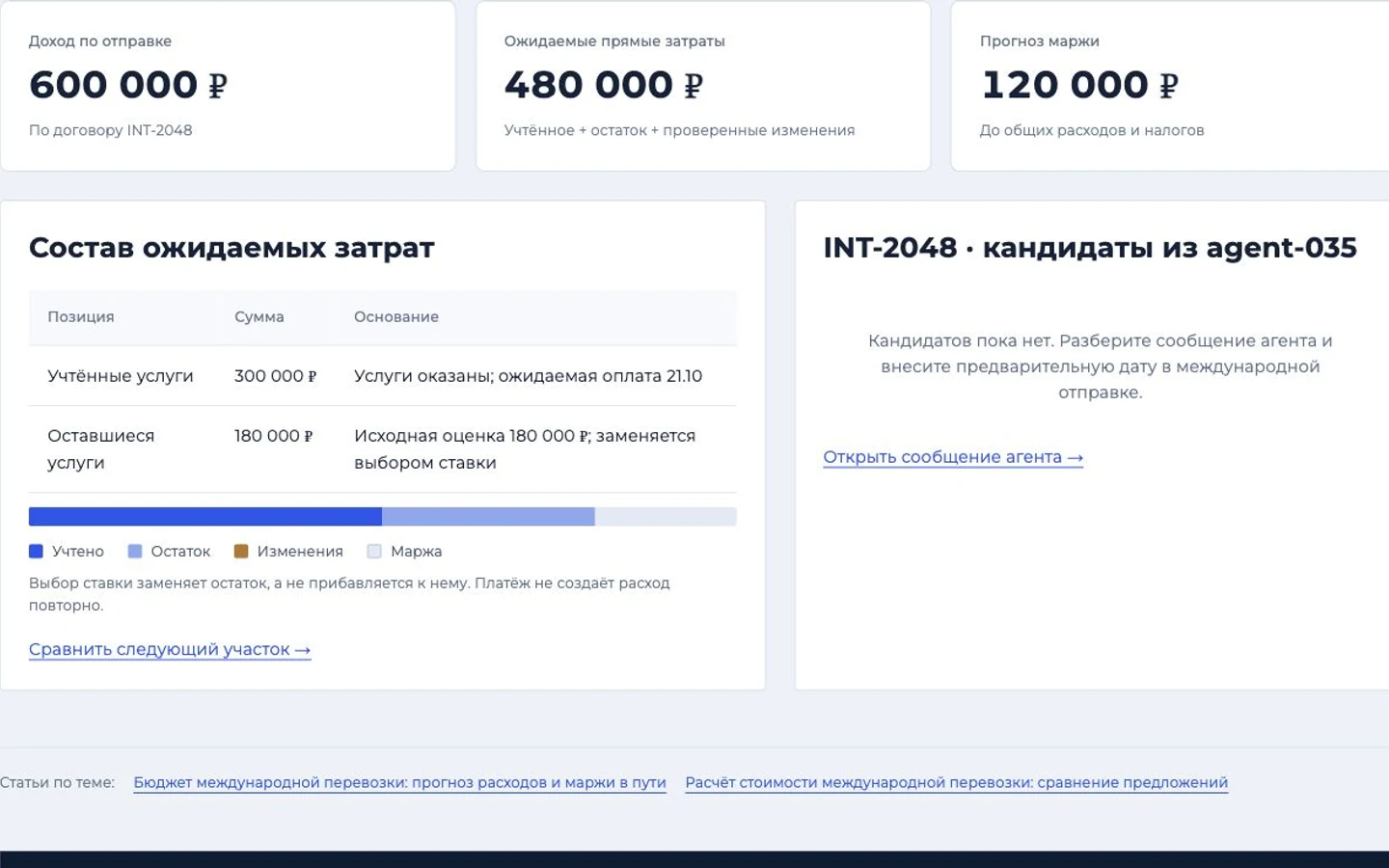Click 'Доход по отправке' card label
This screenshot has height=868, width=1389.
(100, 41)
